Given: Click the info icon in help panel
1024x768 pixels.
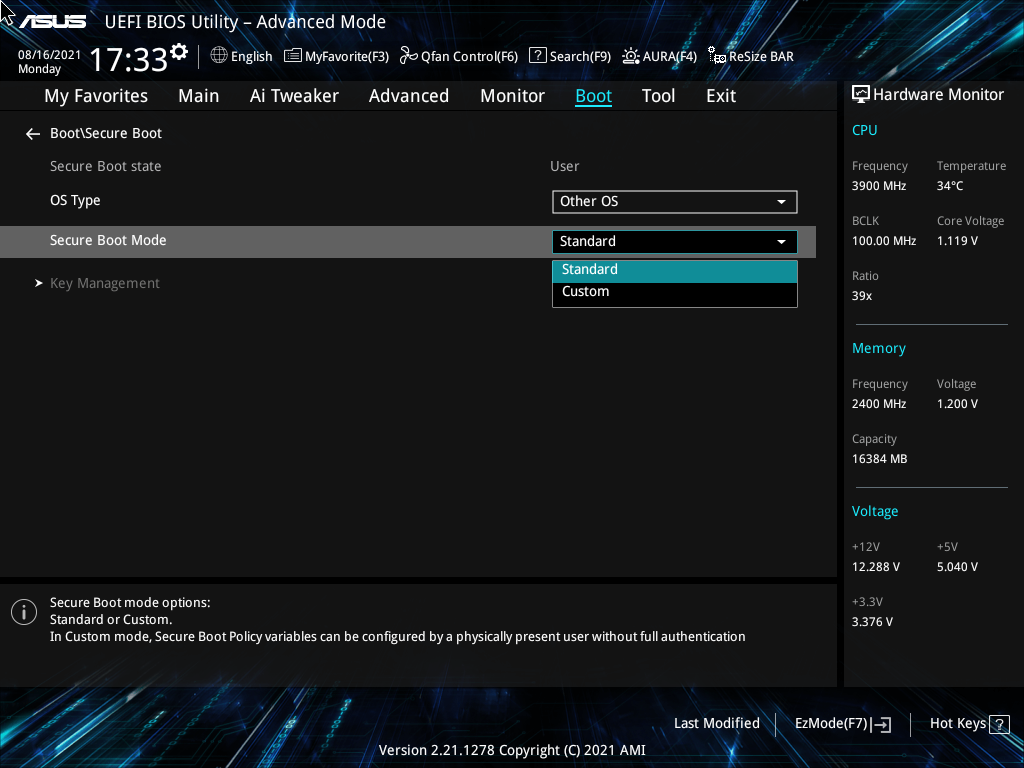Looking at the screenshot, I should point(24,612).
